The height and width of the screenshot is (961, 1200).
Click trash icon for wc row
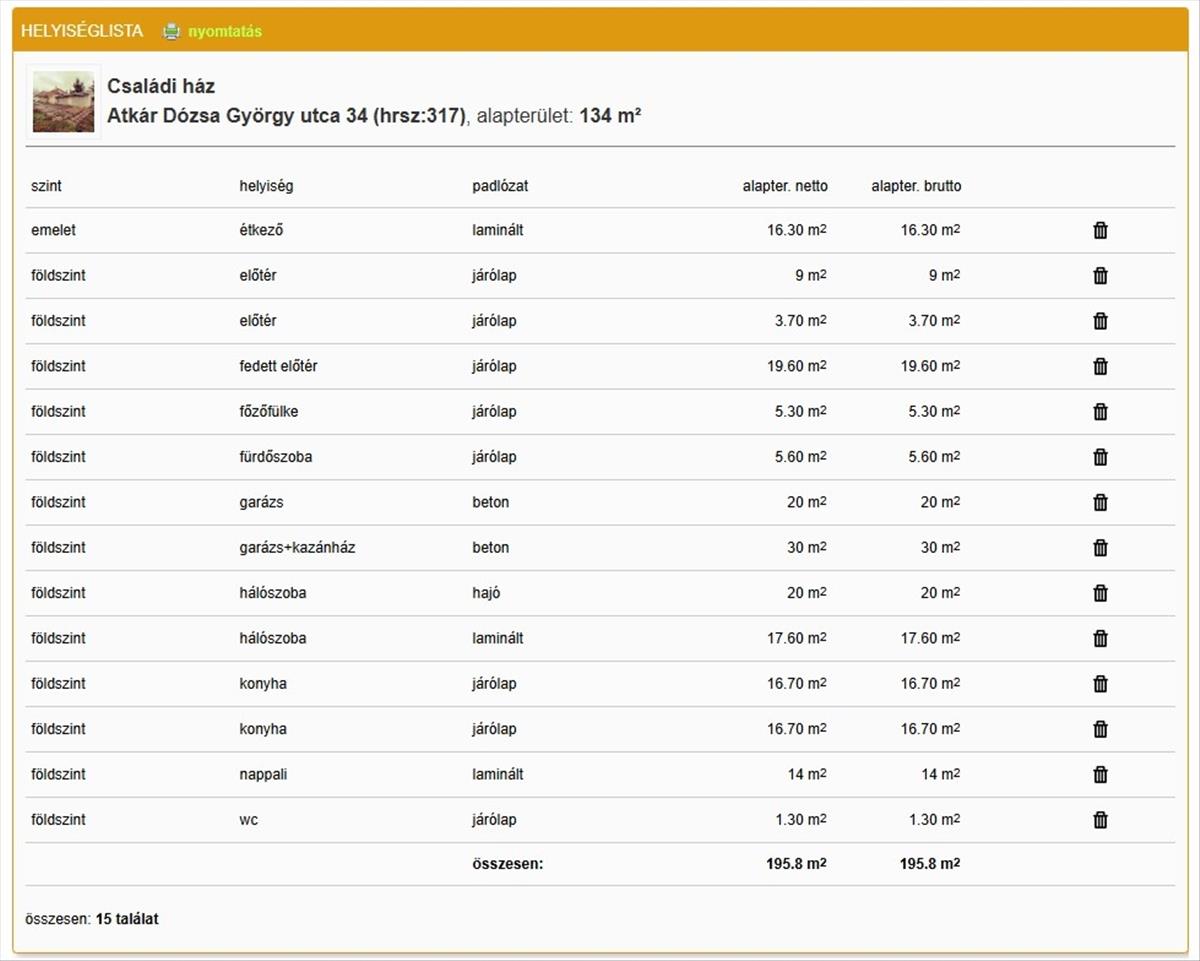pos(1100,820)
